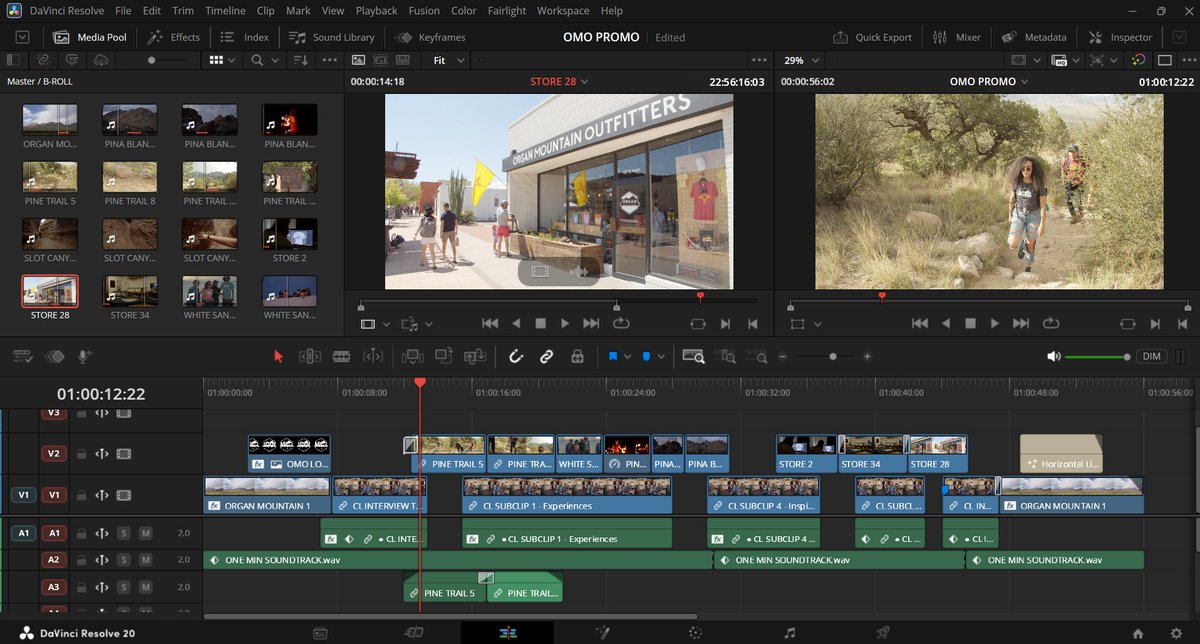This screenshot has width=1200, height=644.
Task: Adjust the monitor volume green slider
Action: click(x=1097, y=357)
